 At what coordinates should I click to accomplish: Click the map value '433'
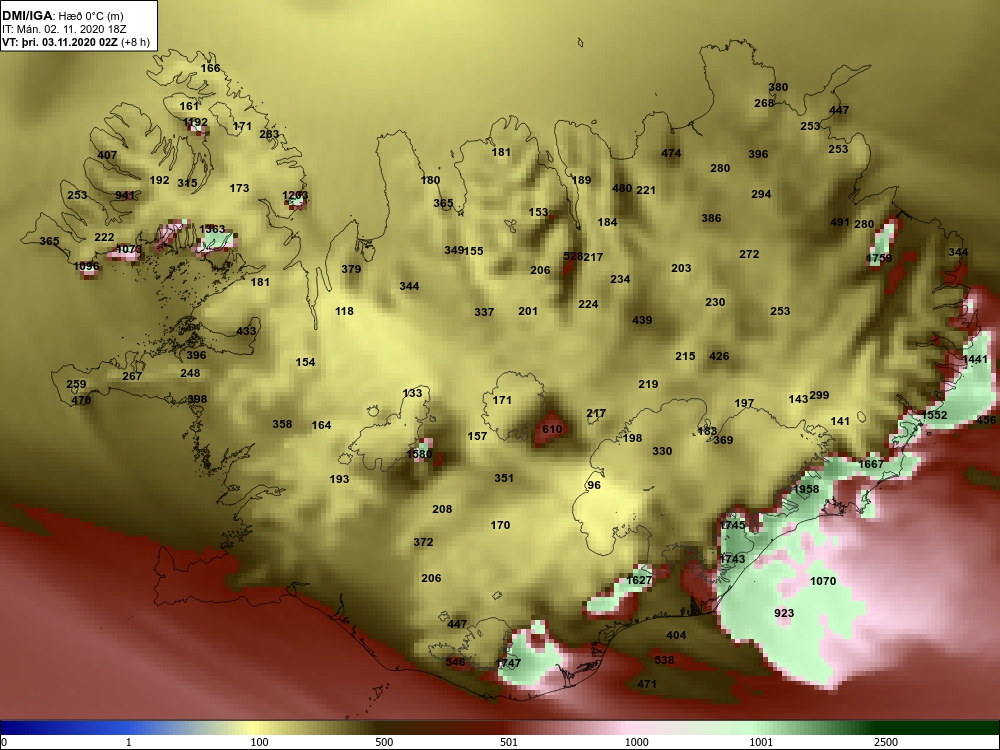[246, 331]
